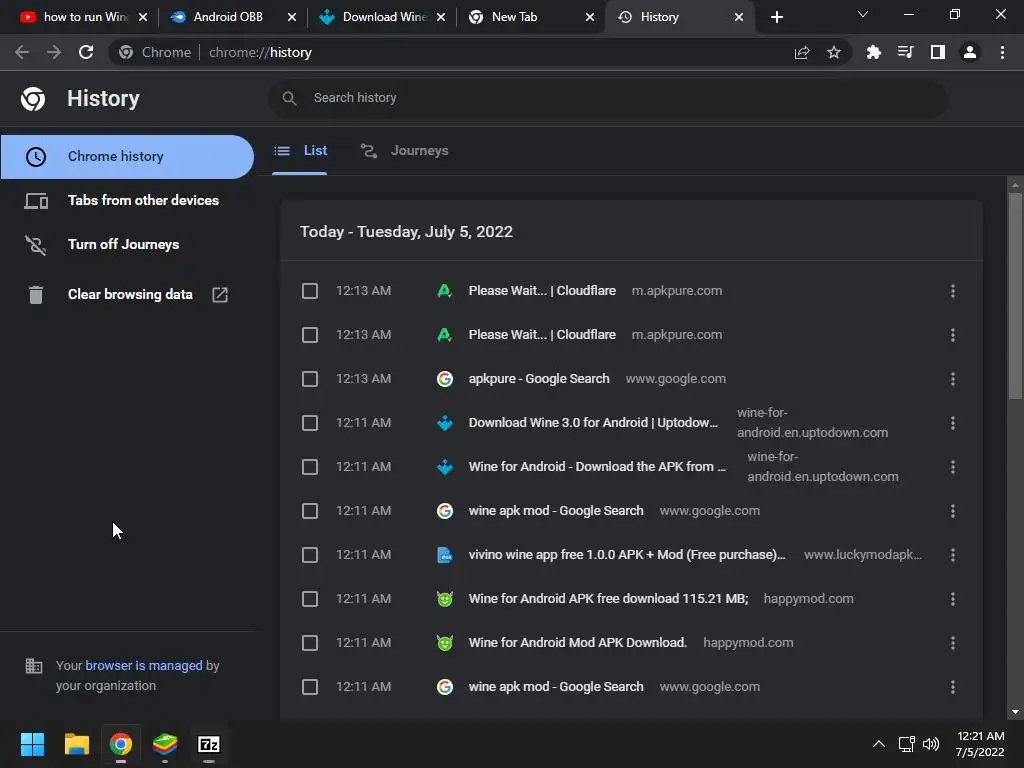Open more actions for Wine for Android Download the APK
Screen dimensions: 1024x768
pyautogui.click(x=953, y=467)
